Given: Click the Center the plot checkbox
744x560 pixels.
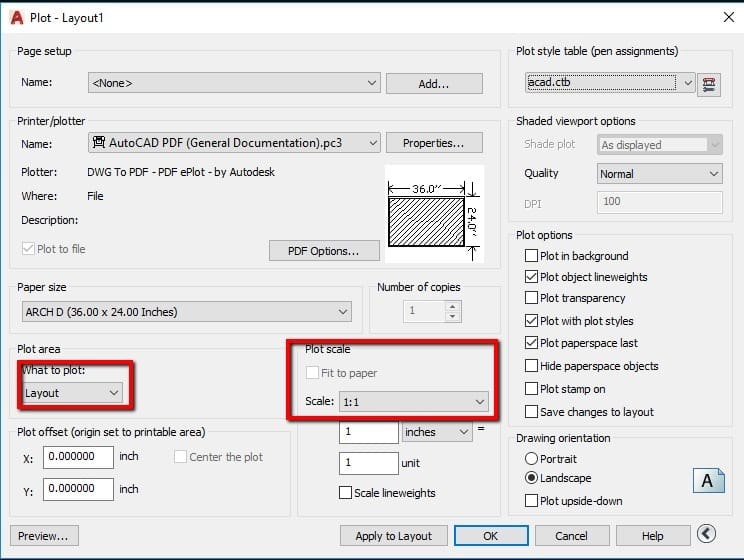Looking at the screenshot, I should pyautogui.click(x=180, y=457).
